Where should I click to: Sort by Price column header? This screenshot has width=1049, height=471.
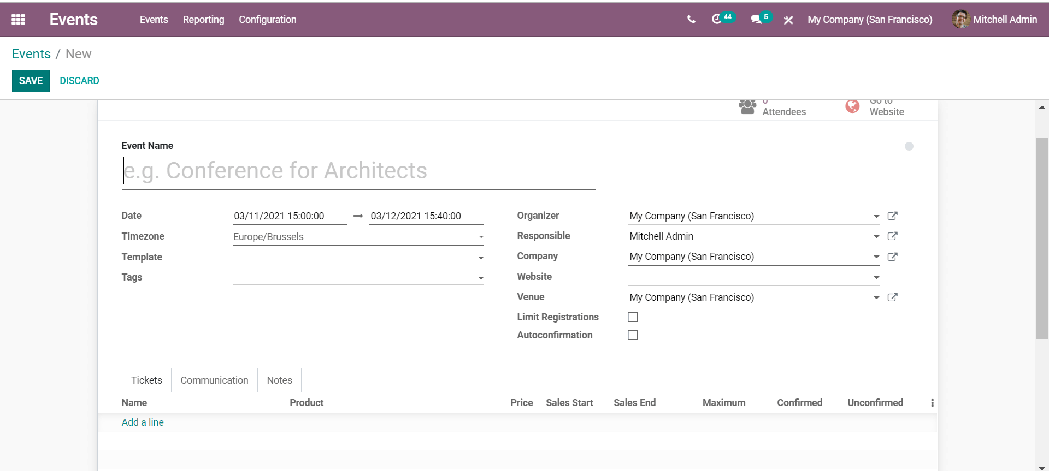[x=522, y=403]
